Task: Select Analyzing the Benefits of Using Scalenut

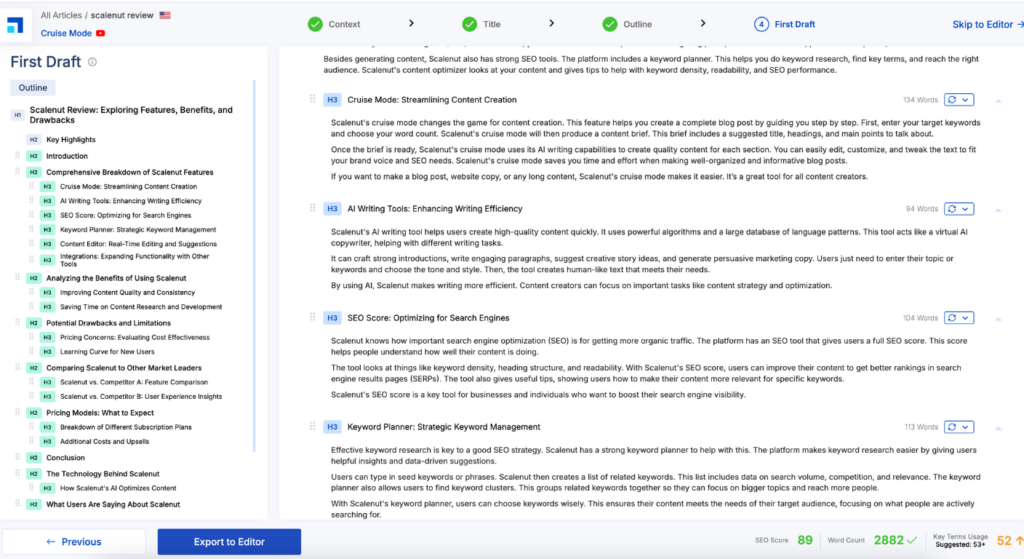Action: pyautogui.click(x=116, y=278)
